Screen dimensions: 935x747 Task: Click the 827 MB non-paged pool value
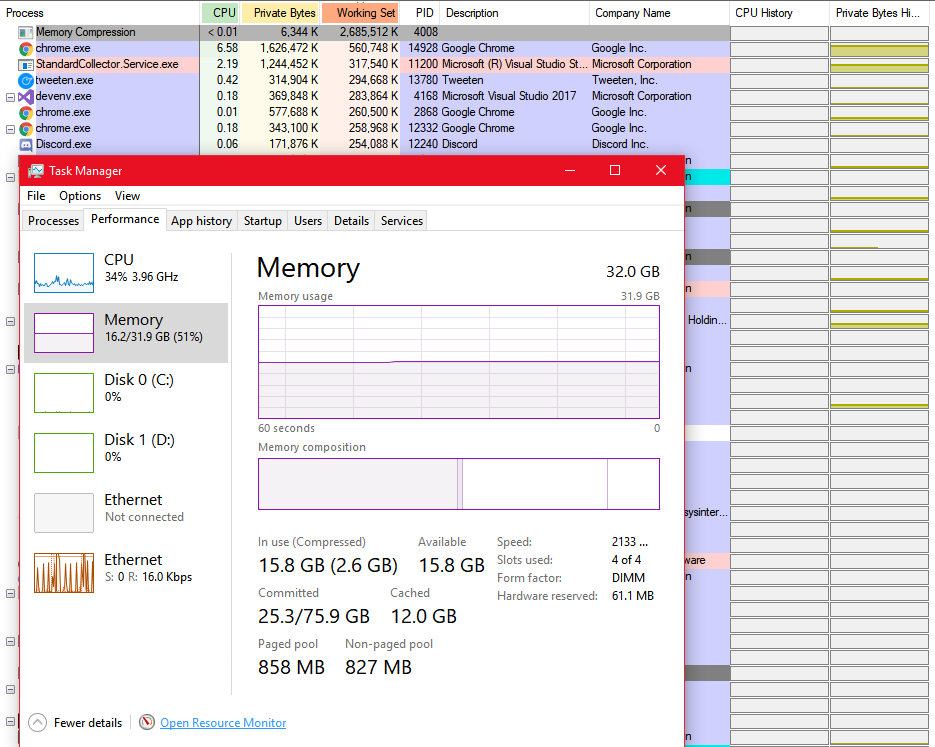click(378, 667)
